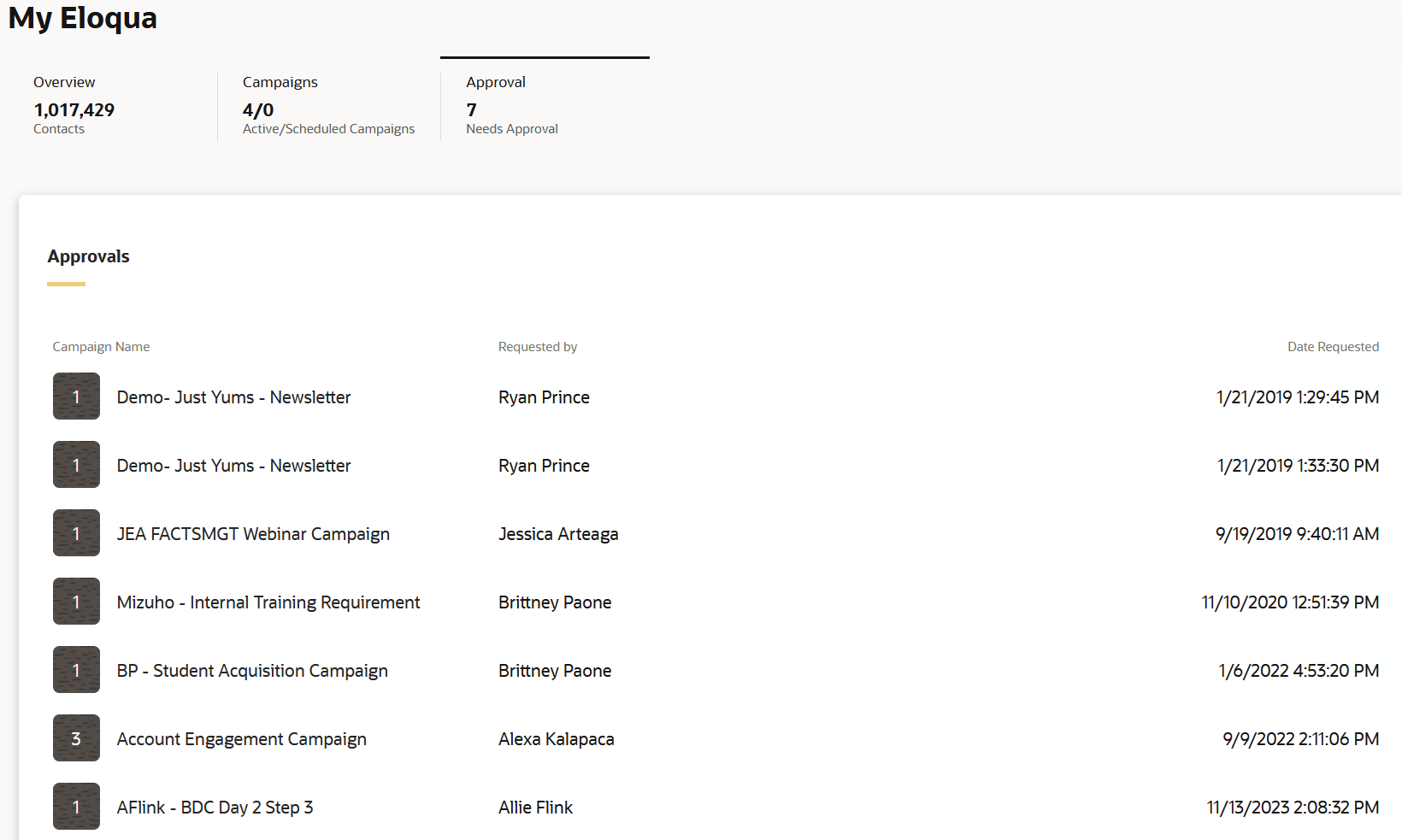This screenshot has height=840, width=1402.
Task: Open Mizuho - Internal Training Requirement campaign
Action: (x=268, y=602)
